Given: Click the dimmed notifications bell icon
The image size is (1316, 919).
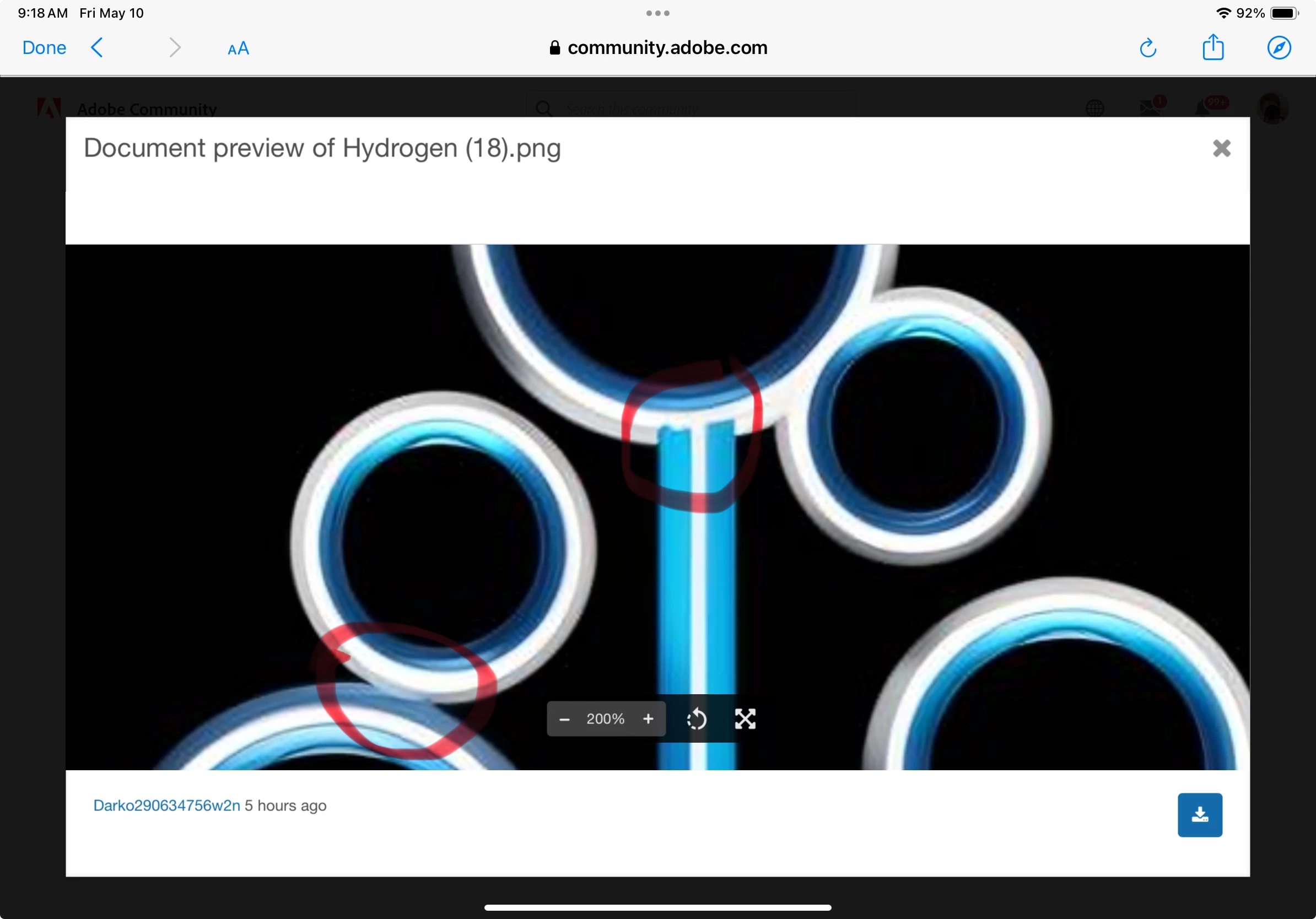Looking at the screenshot, I should [1202, 108].
